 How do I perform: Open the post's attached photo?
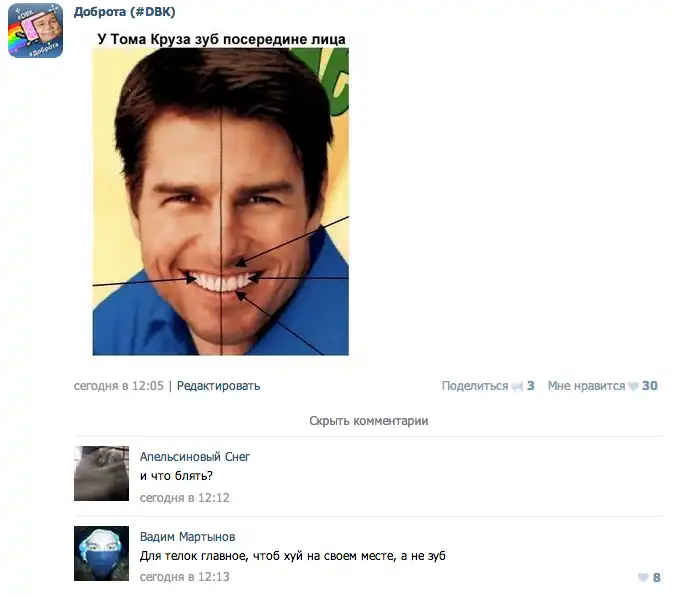tap(220, 201)
